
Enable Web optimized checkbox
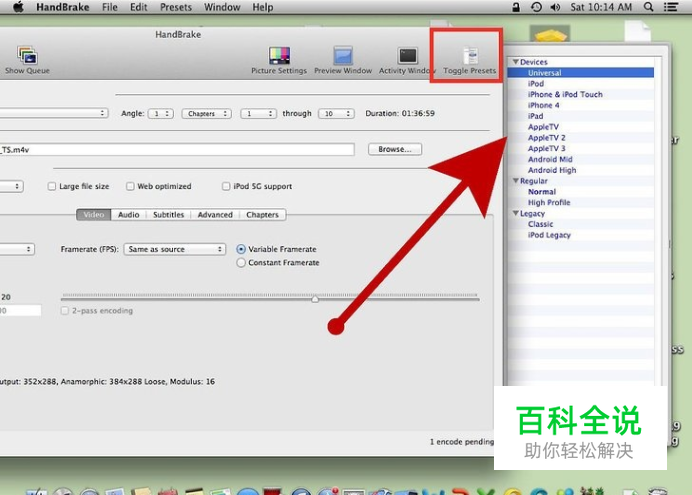[x=130, y=186]
